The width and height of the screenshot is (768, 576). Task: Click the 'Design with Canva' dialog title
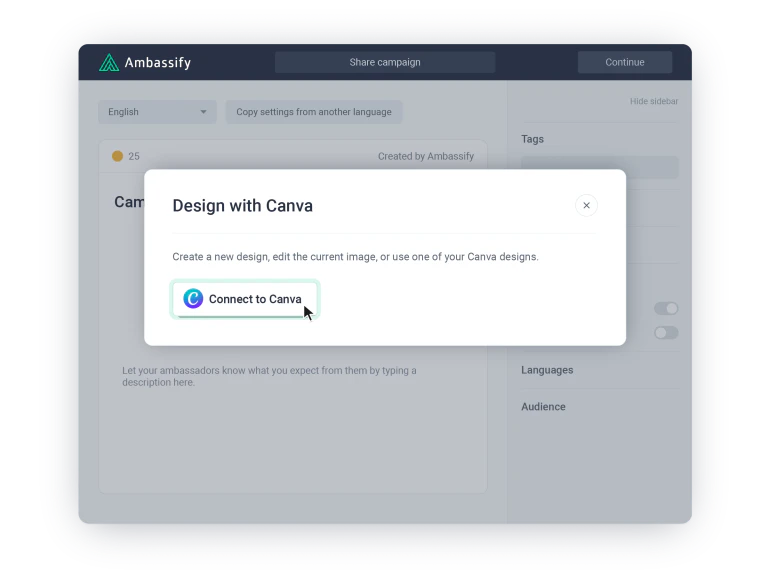point(242,206)
